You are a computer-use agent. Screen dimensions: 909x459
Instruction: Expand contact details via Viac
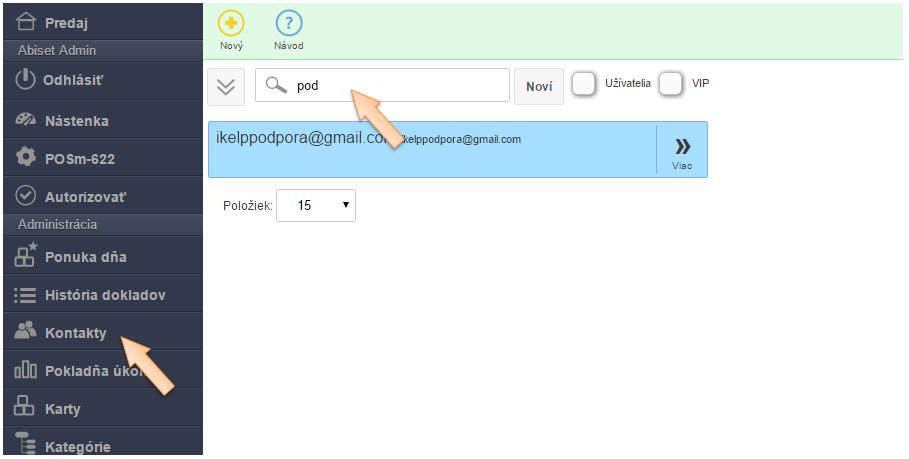pyautogui.click(x=682, y=150)
